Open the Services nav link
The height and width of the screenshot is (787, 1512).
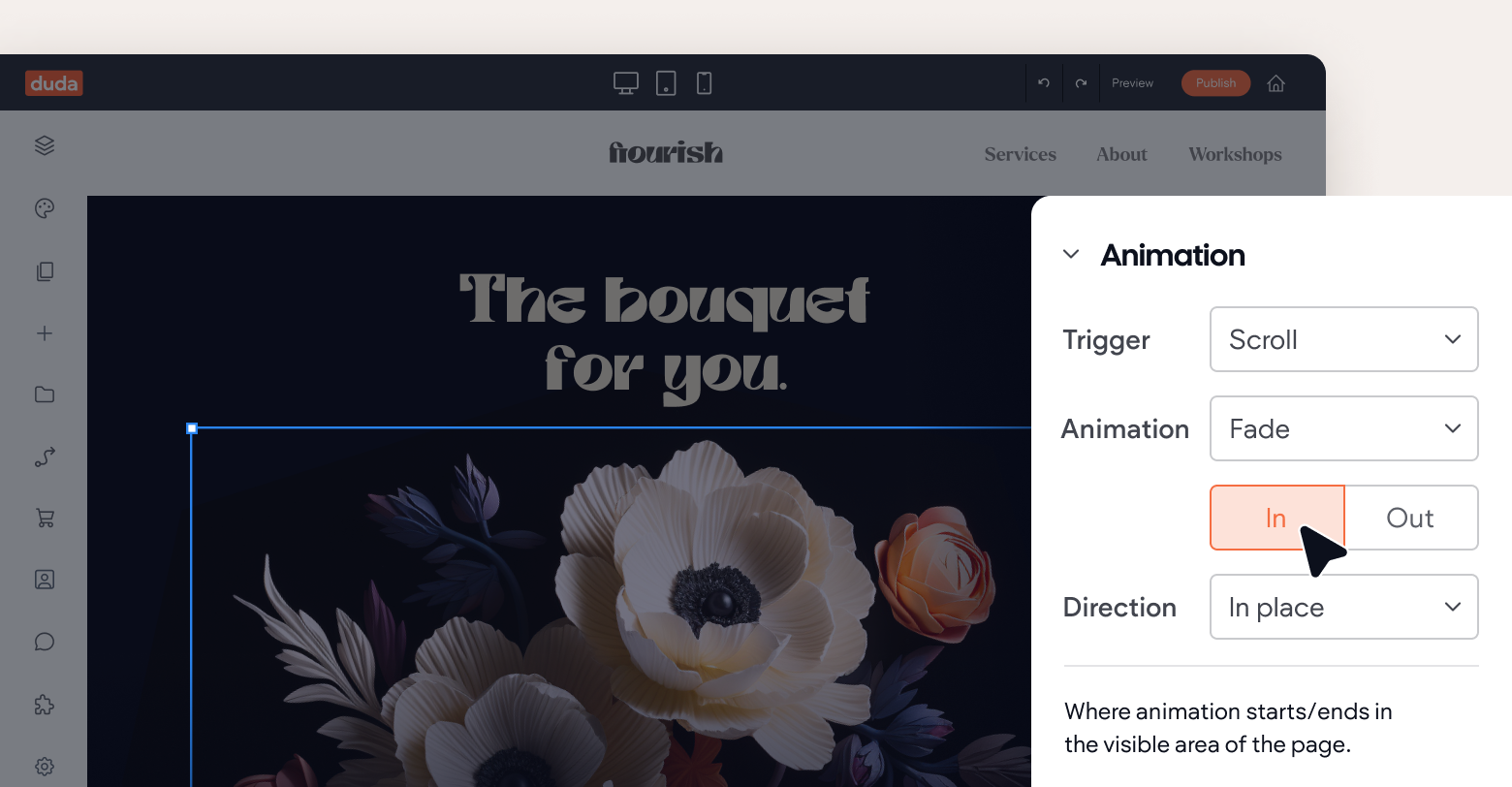[x=1021, y=154]
